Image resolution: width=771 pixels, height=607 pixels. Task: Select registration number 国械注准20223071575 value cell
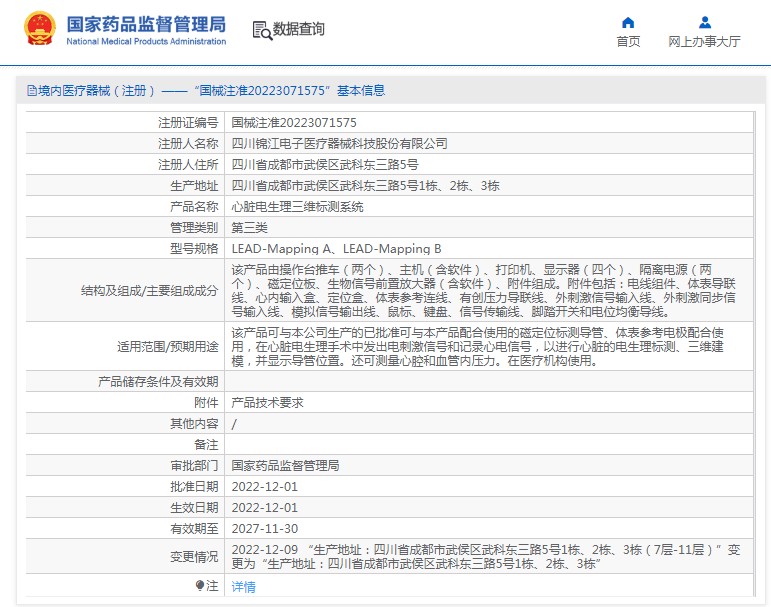click(x=294, y=122)
